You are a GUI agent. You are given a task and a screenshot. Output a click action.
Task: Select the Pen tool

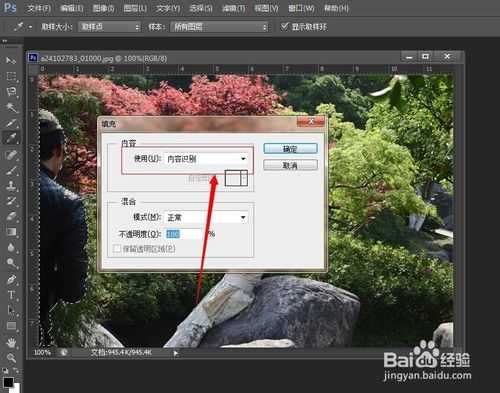point(12,279)
